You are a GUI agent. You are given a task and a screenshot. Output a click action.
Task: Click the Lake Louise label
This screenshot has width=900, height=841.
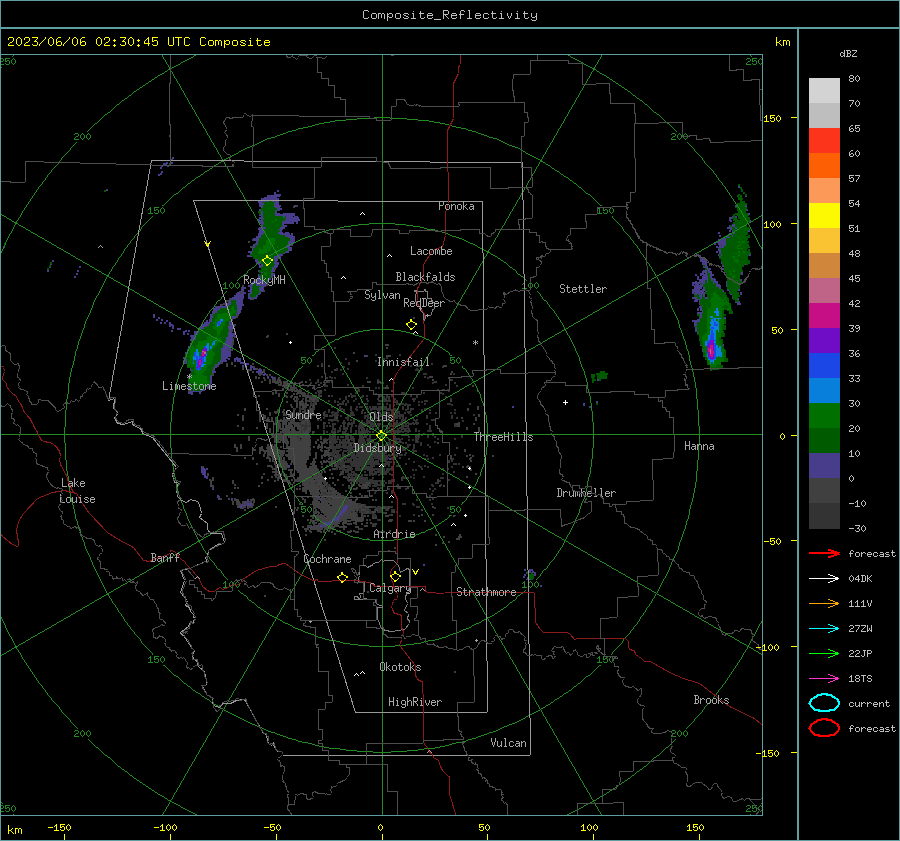[77, 491]
